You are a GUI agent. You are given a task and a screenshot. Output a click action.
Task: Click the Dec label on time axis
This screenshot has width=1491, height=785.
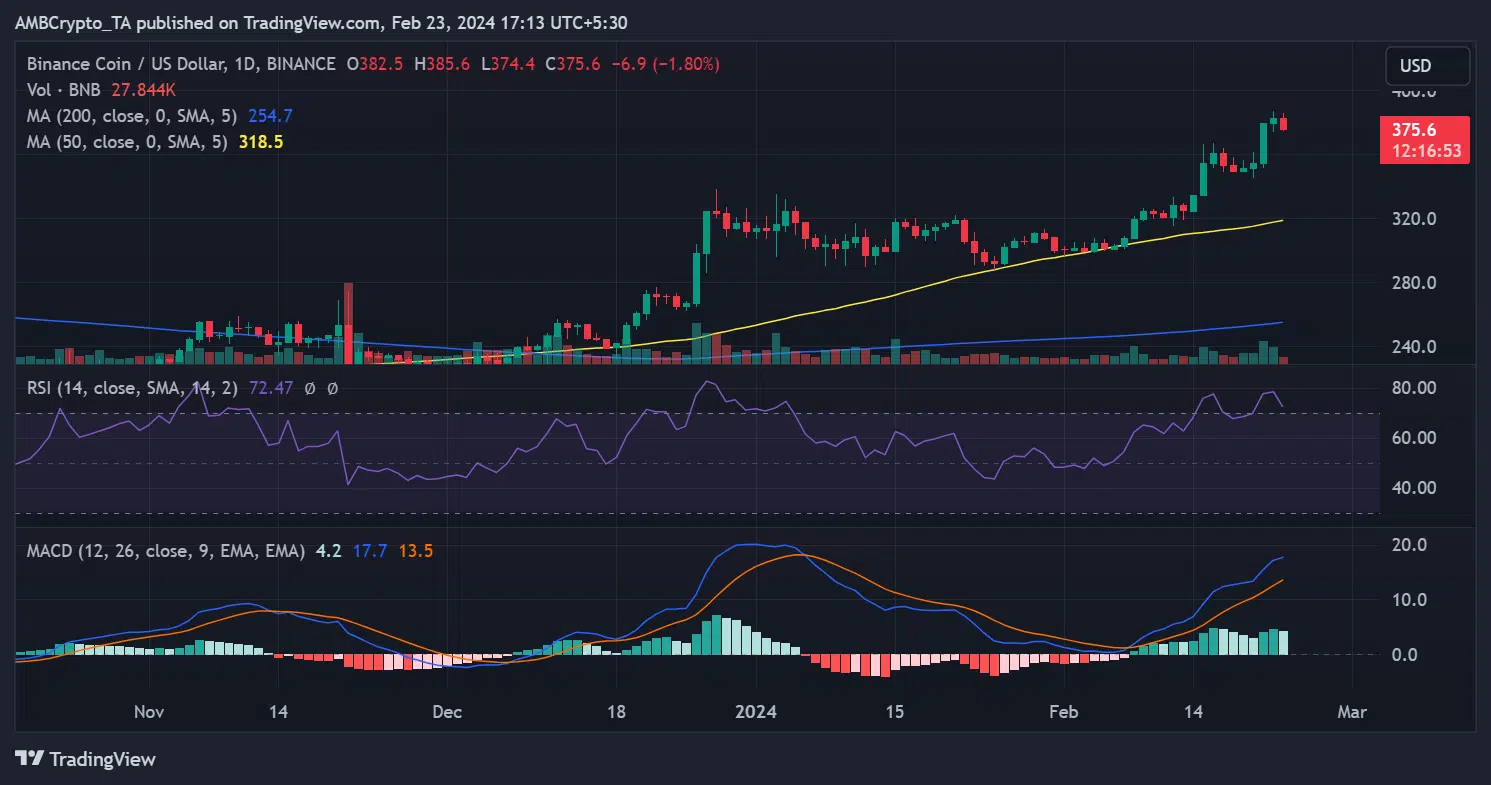(x=447, y=712)
